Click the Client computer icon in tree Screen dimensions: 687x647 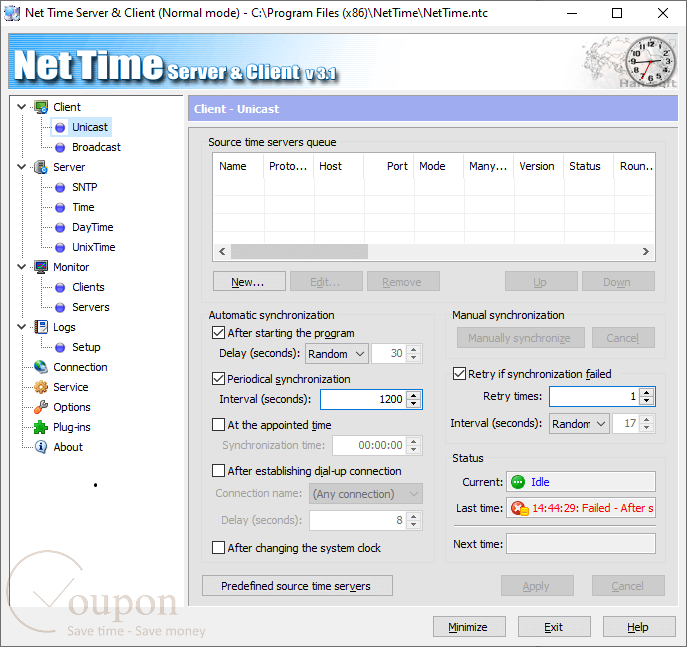click(x=41, y=107)
